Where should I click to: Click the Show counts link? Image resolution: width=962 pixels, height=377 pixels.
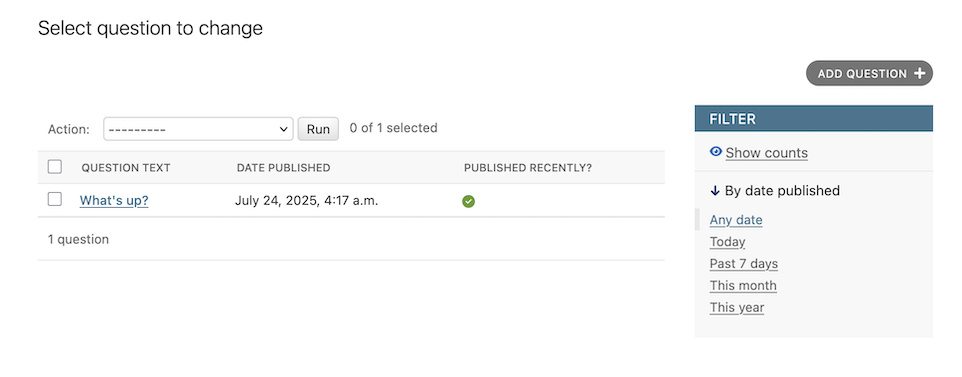pyautogui.click(x=766, y=153)
